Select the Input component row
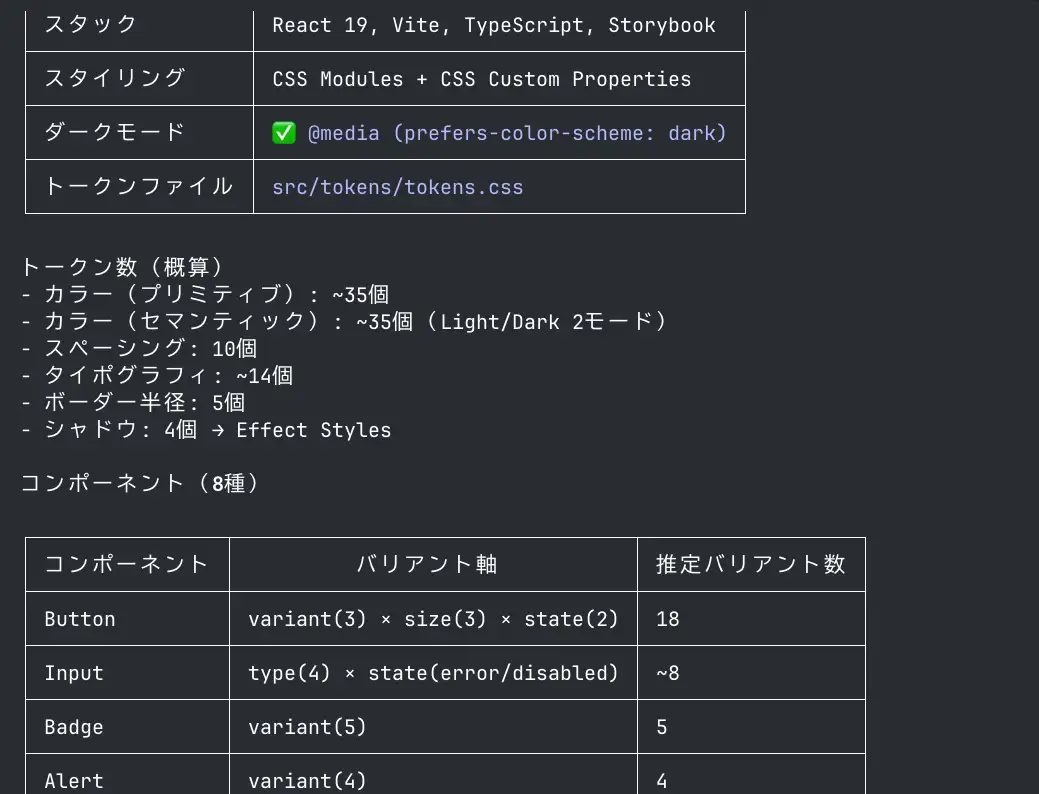 (x=445, y=673)
